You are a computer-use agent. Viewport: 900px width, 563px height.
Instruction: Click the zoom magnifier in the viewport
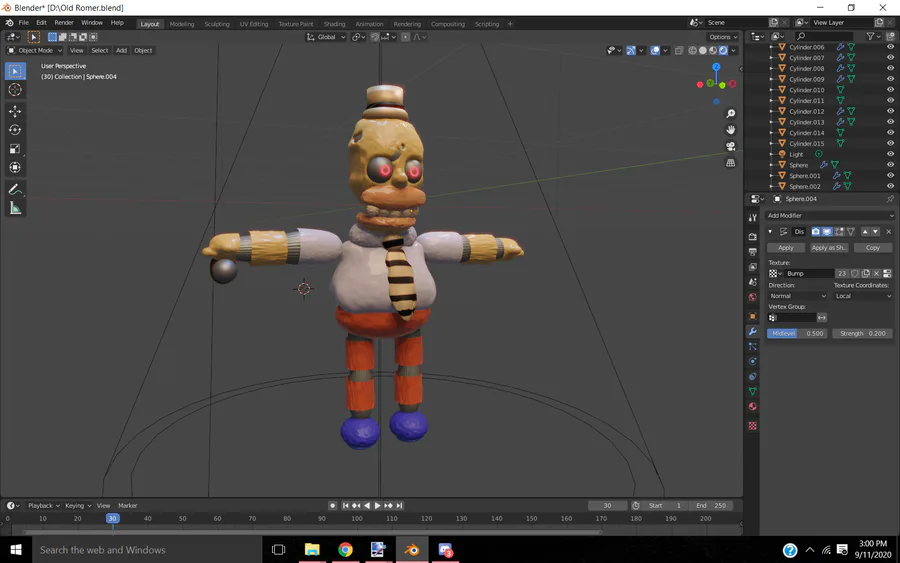point(731,114)
